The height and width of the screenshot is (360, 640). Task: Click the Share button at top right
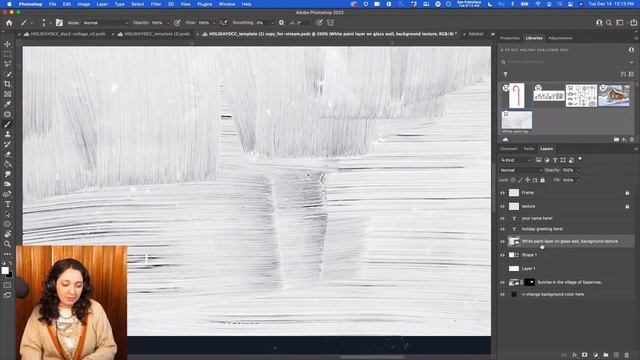tap(633, 23)
